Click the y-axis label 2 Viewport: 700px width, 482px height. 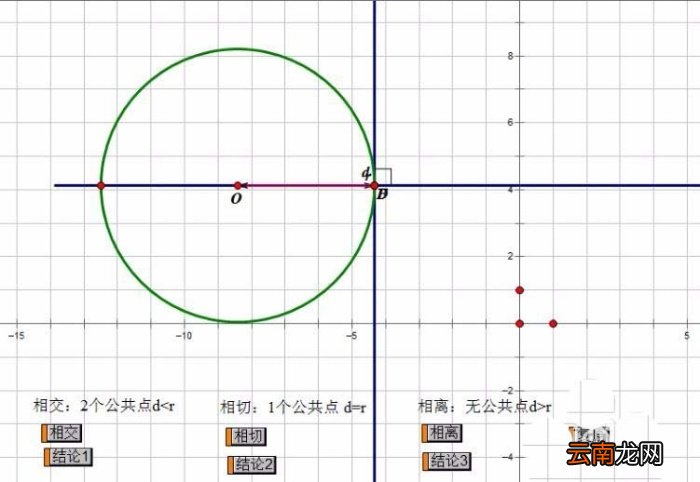(510, 257)
